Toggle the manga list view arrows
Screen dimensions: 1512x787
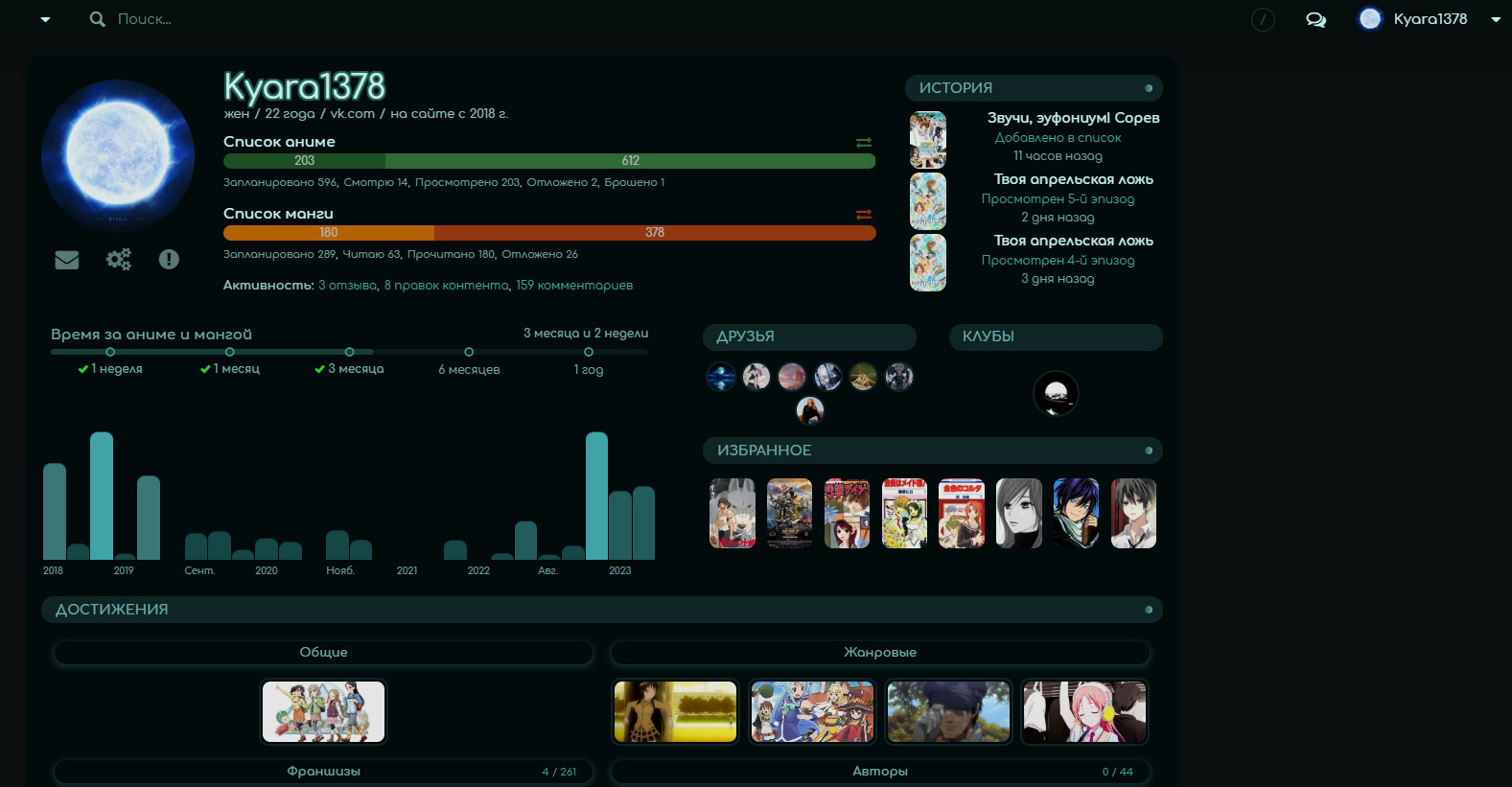(864, 214)
